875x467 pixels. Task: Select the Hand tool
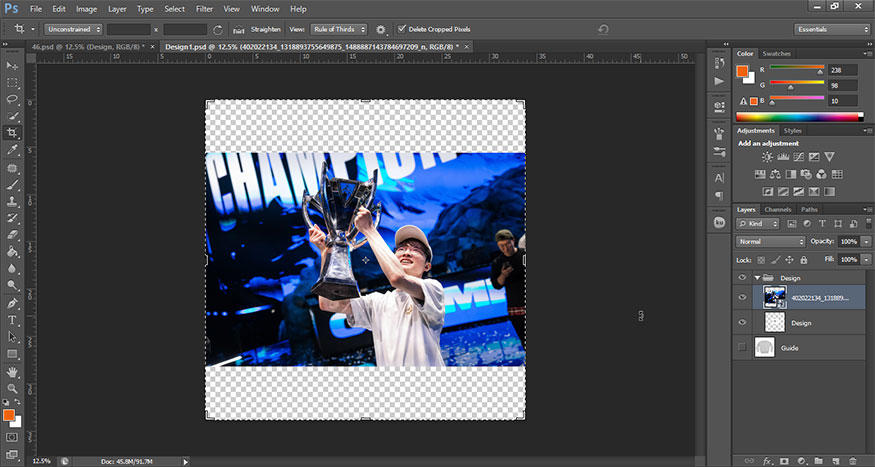(x=12, y=372)
